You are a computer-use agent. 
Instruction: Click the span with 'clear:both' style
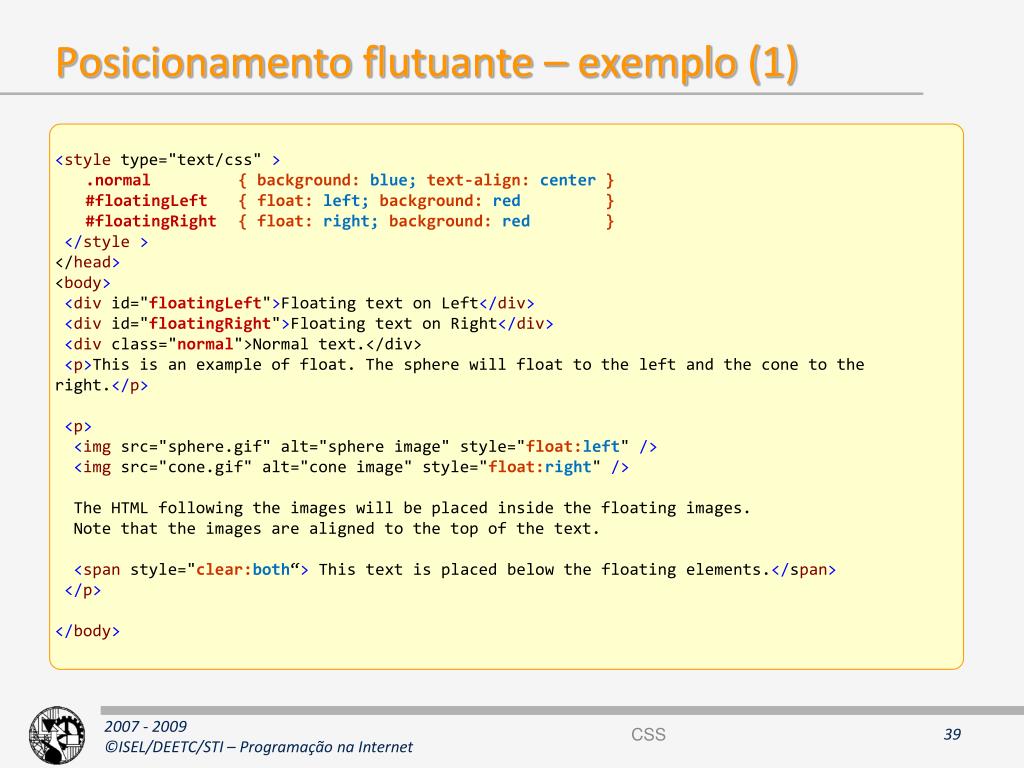tap(455, 569)
